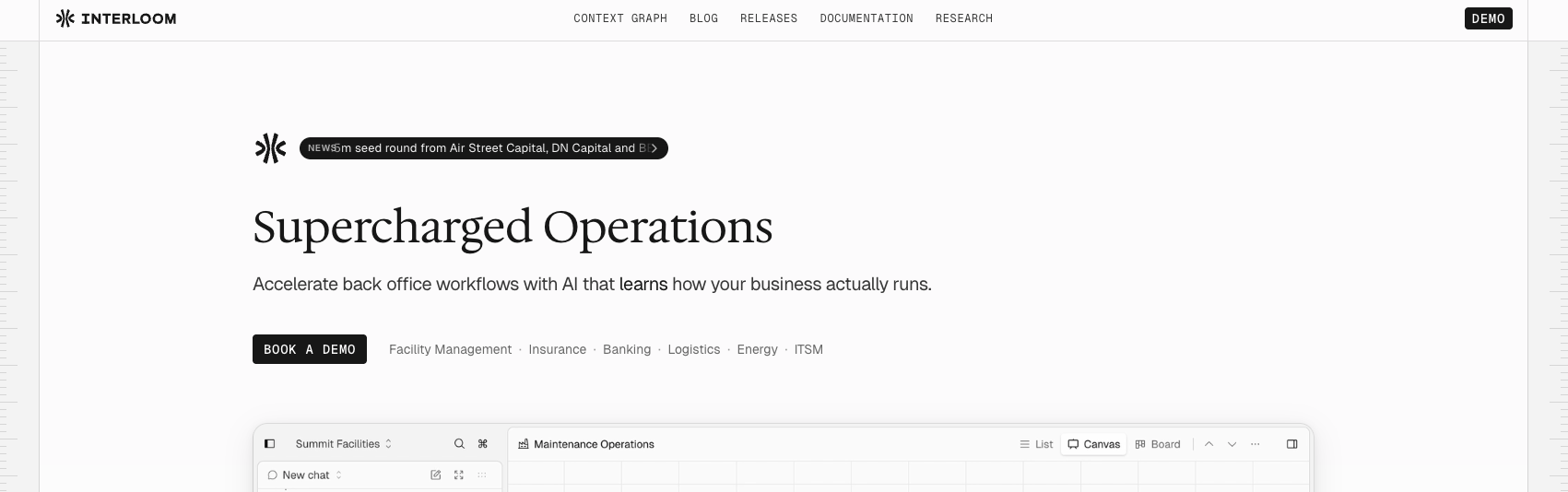Open the more options menu in the Maintenance Operations toolbar
1568x492 pixels.
click(1255, 444)
